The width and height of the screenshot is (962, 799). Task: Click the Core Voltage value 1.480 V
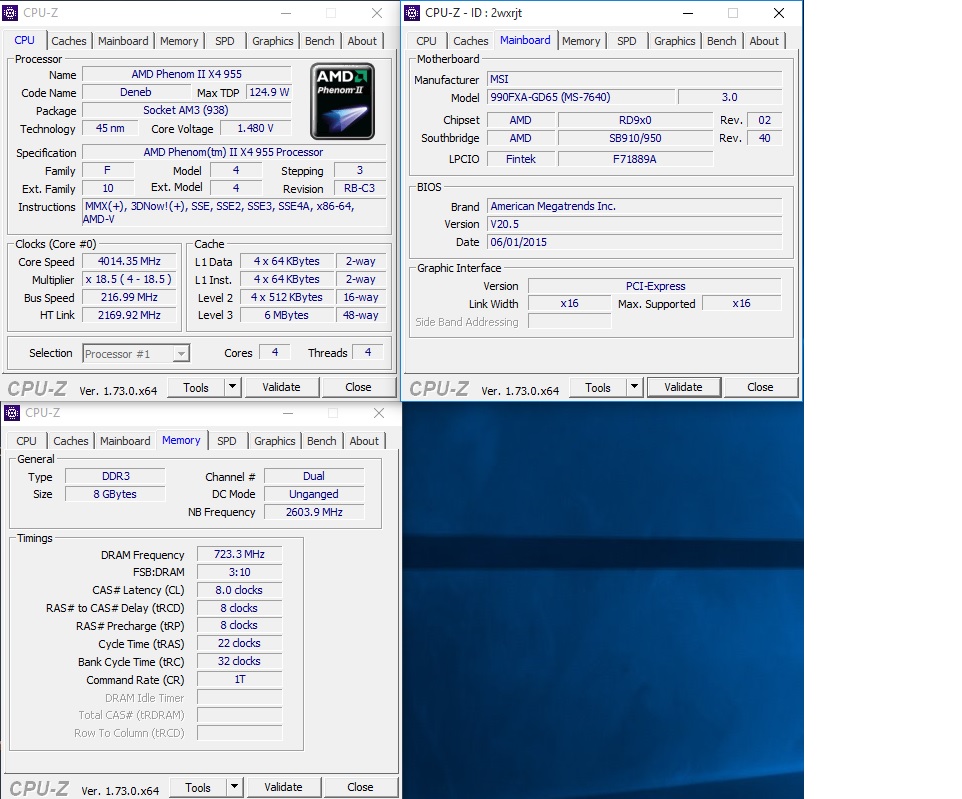pos(255,129)
